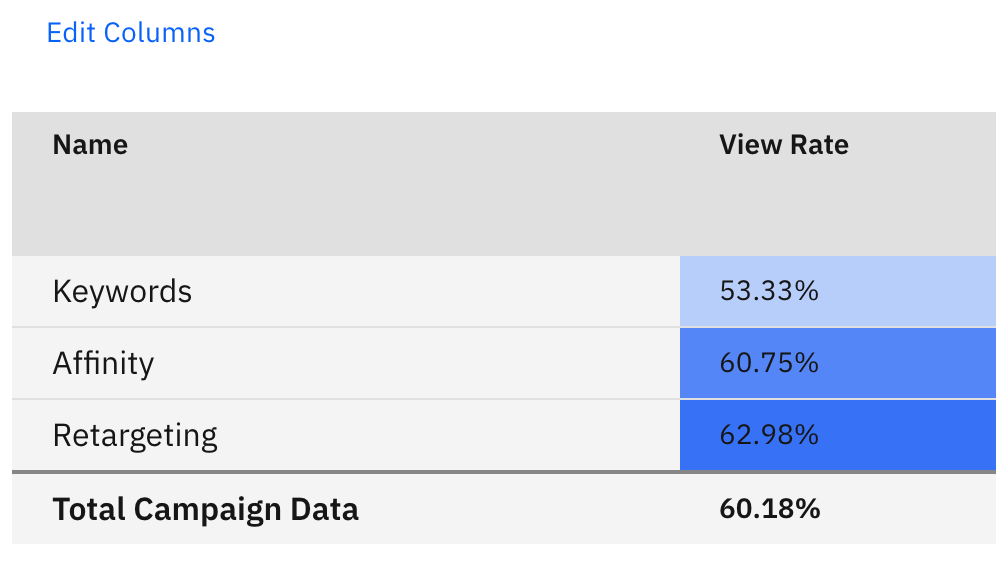Open the Edit Columns link
This screenshot has height=562, width=996.
pos(131,33)
